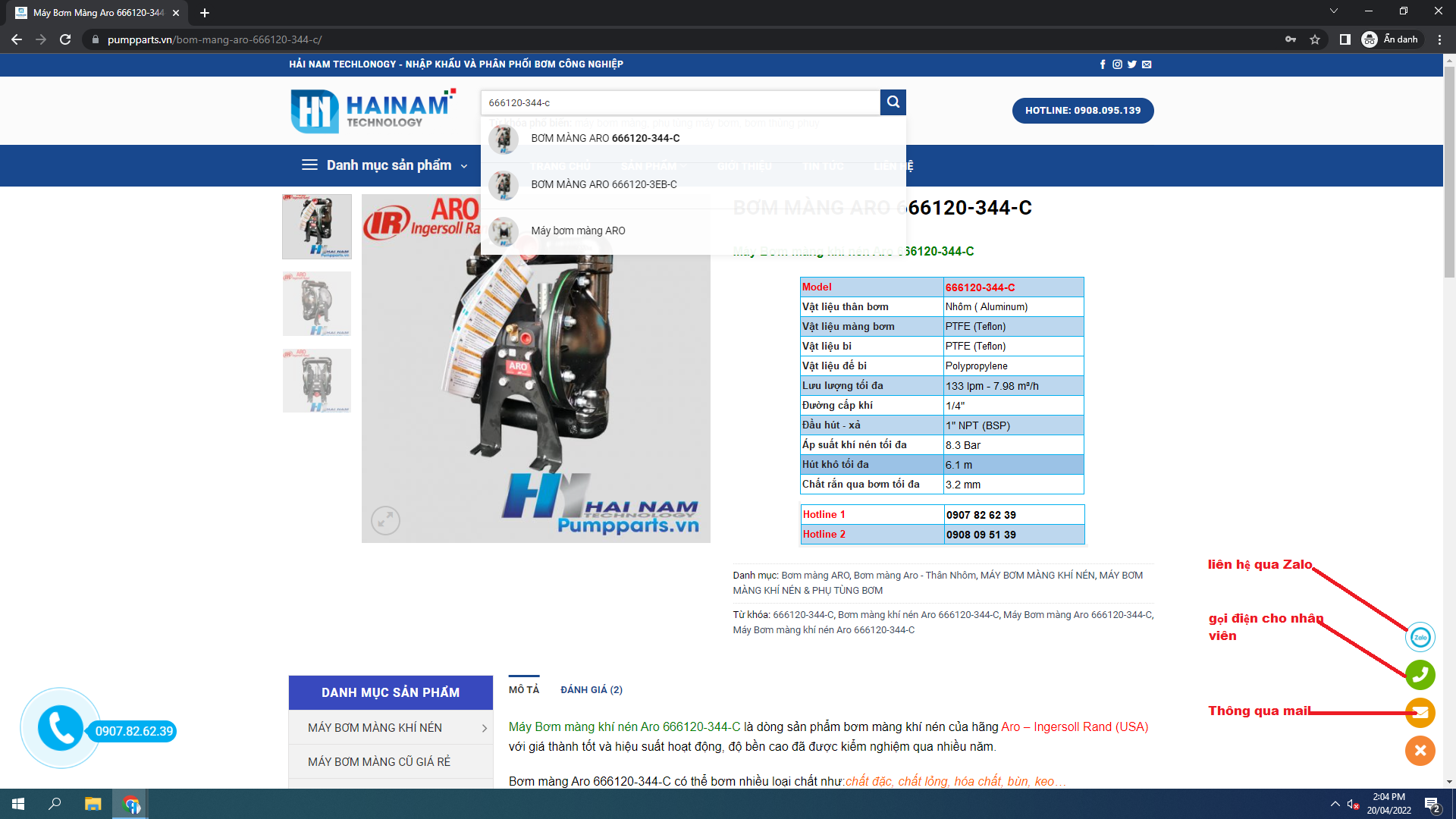Screen dimensions: 1456x819
Task: Toggle the browser side panel icon
Action: (x=1345, y=39)
